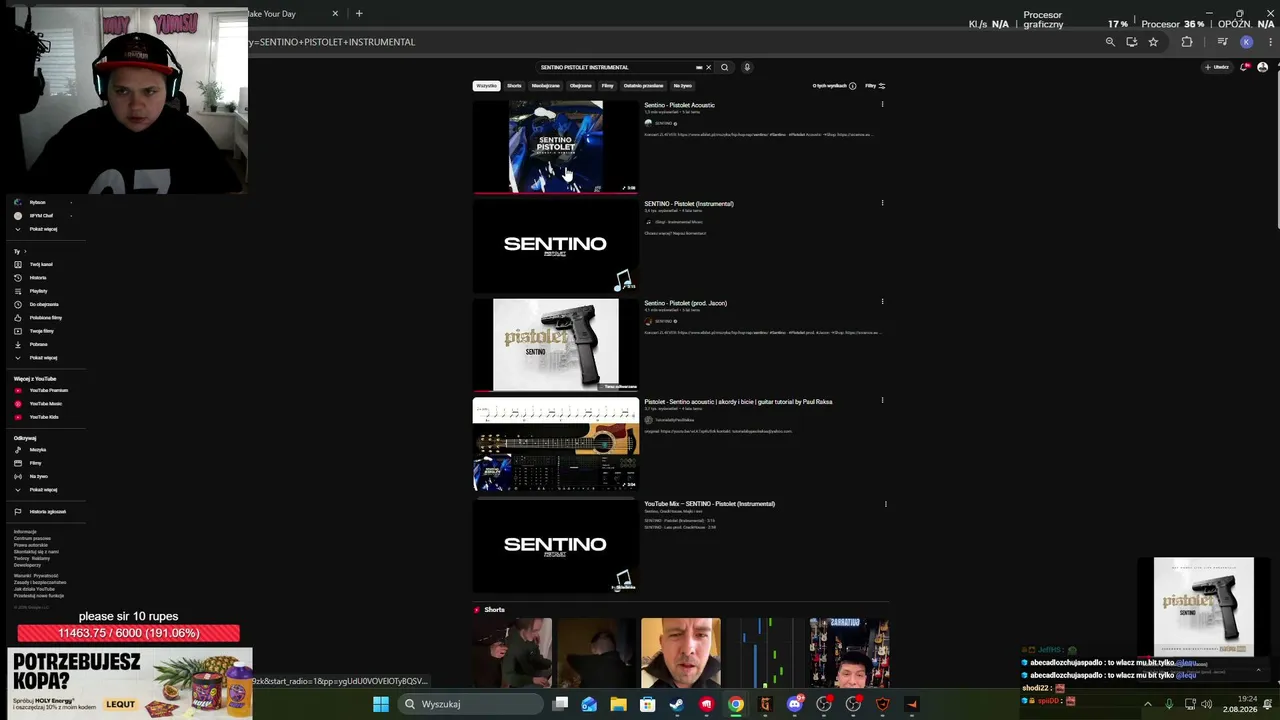The height and width of the screenshot is (720, 1280).
Task: Open YouTube Music in the sidebar
Action: tap(45, 404)
